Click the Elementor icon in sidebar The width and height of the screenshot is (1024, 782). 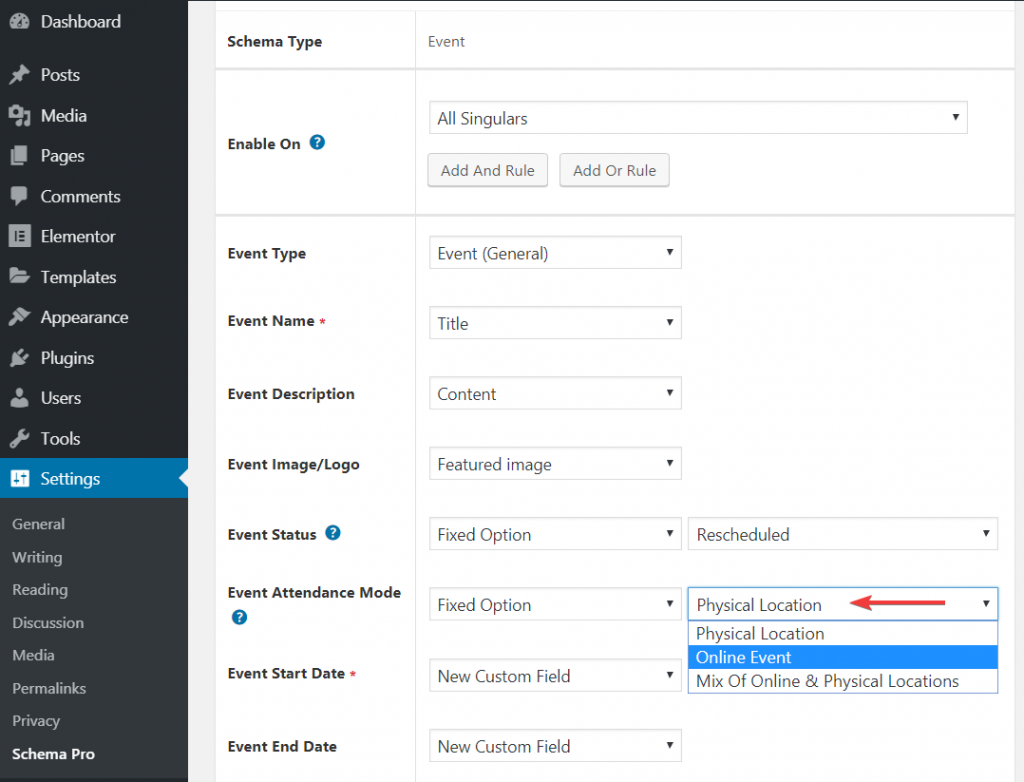(19, 237)
